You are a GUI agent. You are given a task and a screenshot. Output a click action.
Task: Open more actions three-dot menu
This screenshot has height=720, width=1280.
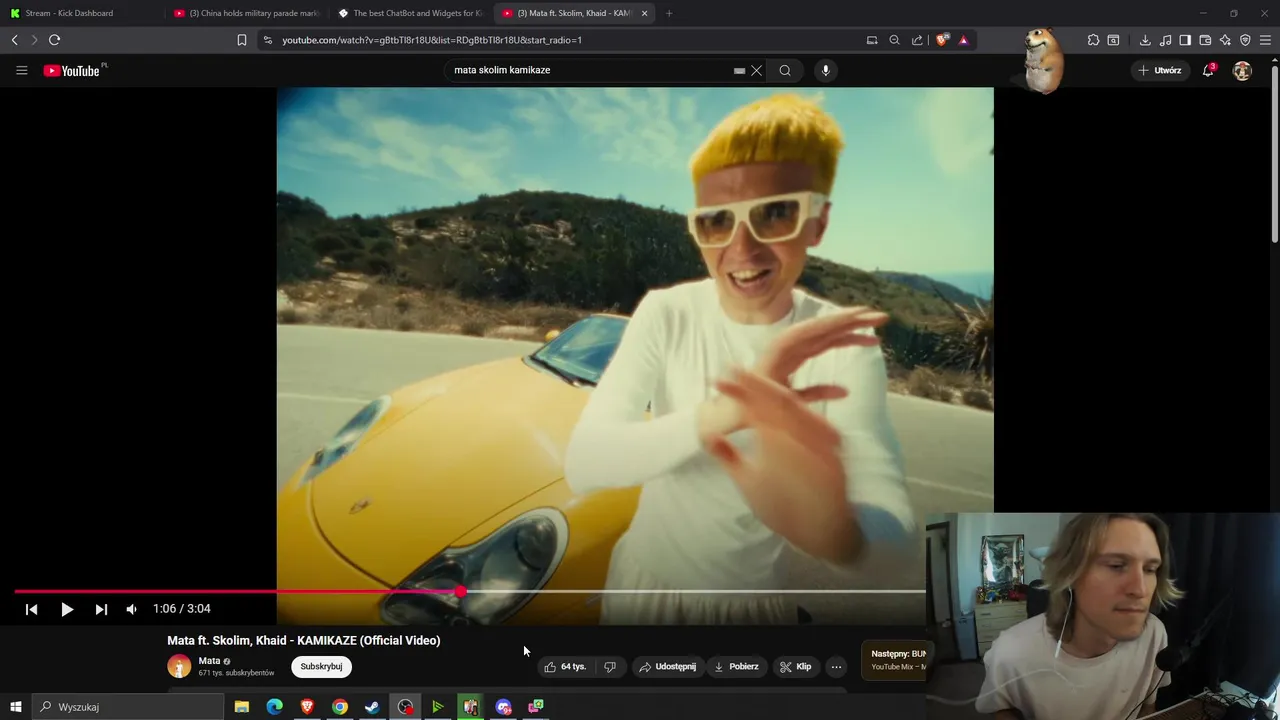[x=837, y=667]
